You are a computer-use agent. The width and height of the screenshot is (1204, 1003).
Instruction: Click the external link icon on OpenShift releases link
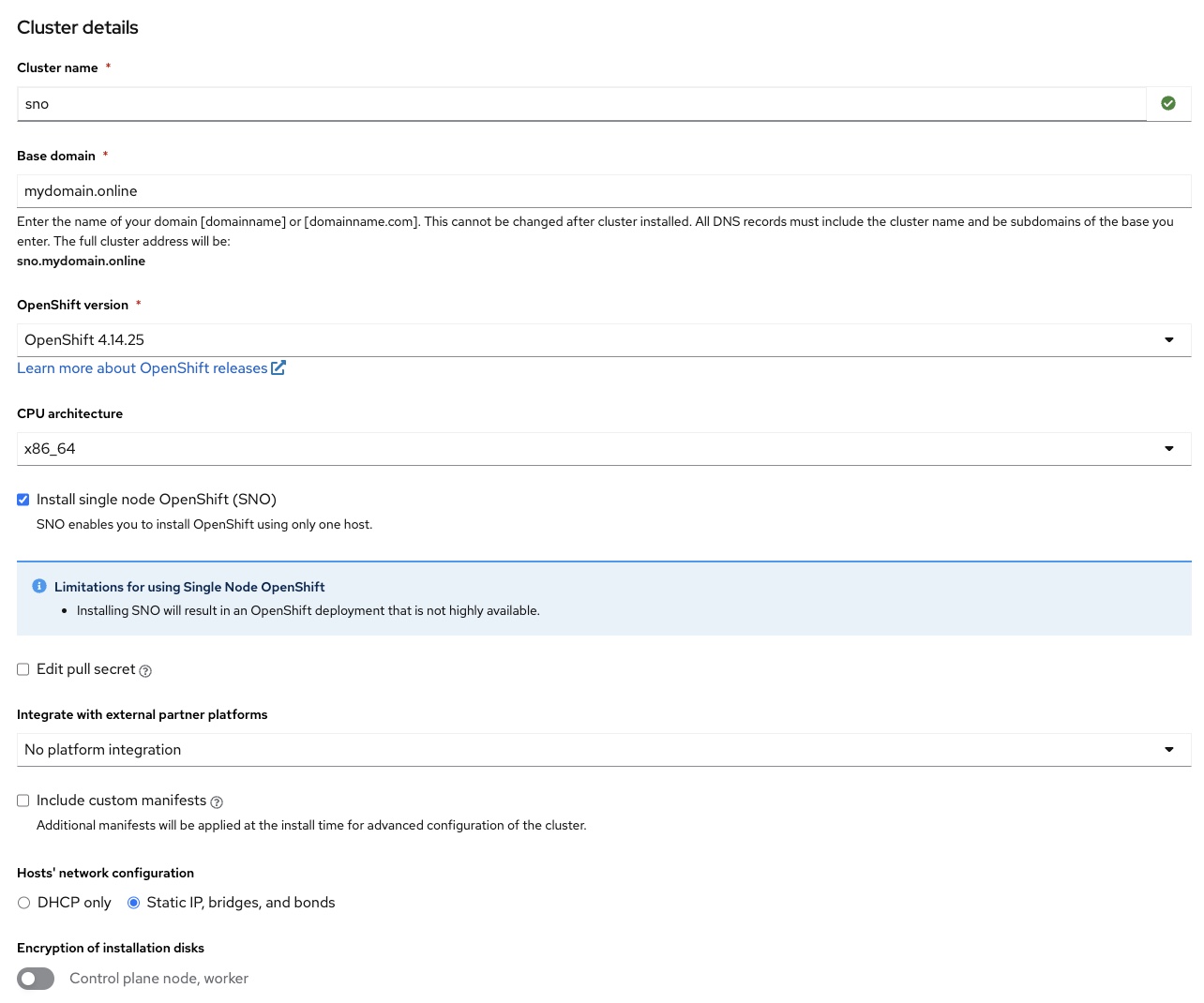tap(278, 367)
